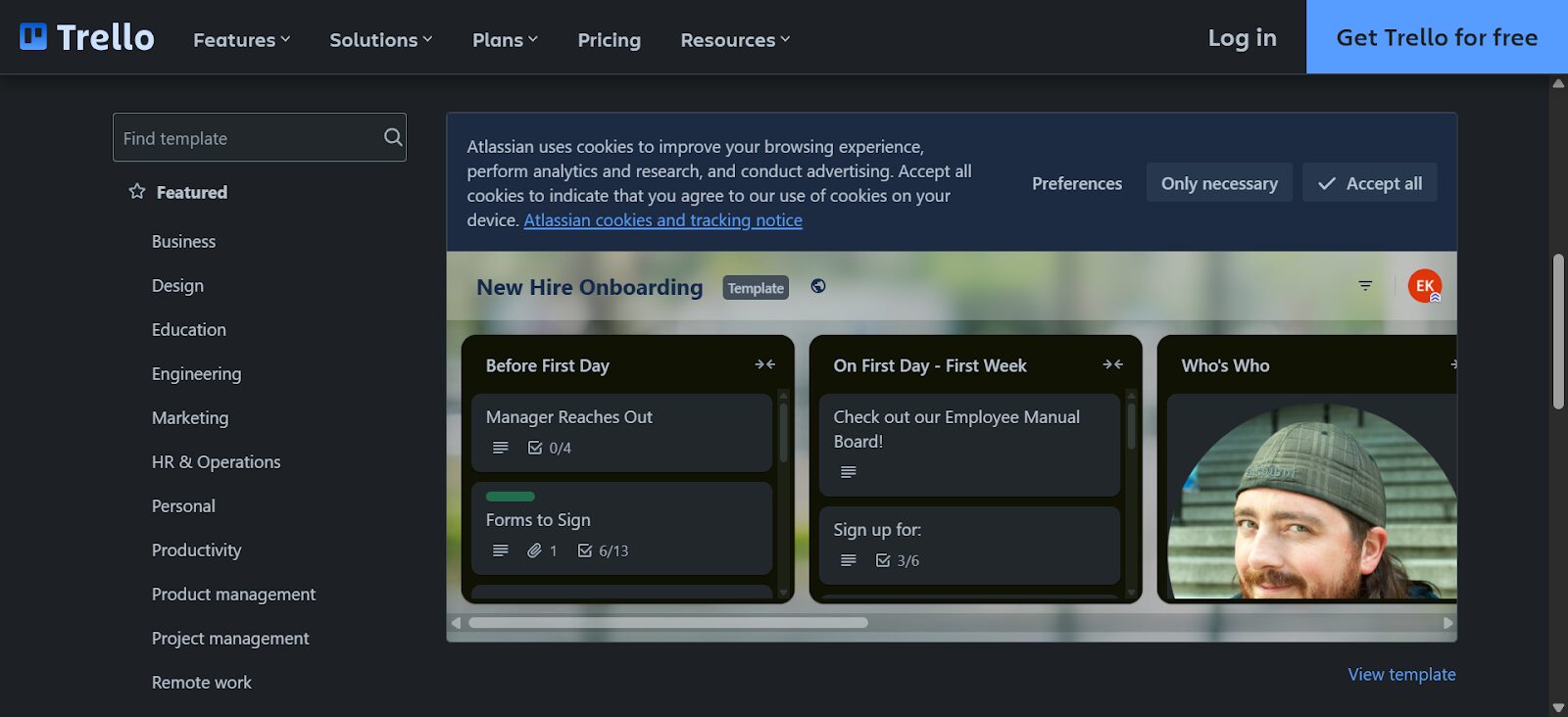
Task: Click the New Hire Onboarding board title
Action: coord(589,287)
